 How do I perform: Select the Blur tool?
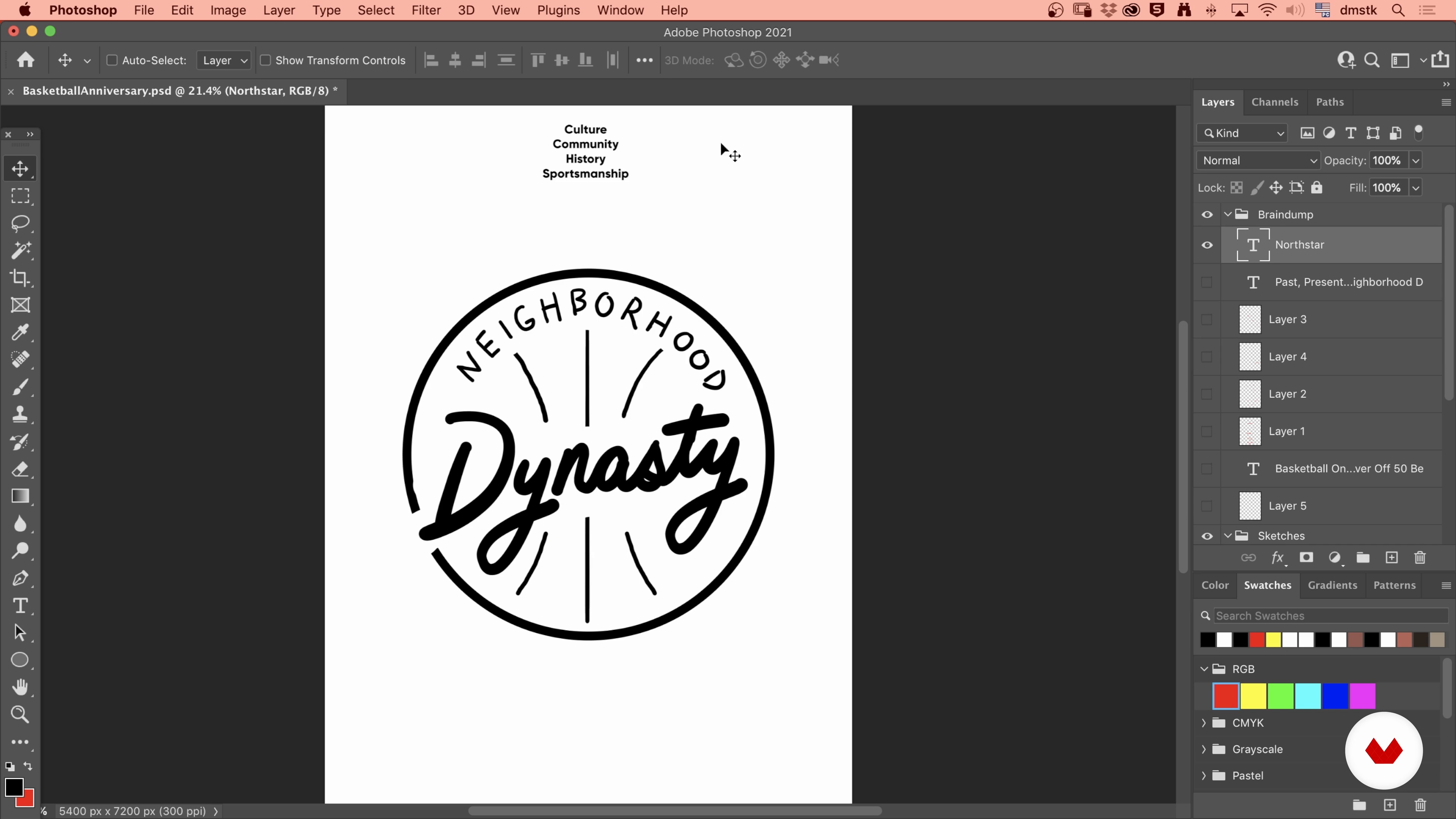[x=20, y=524]
